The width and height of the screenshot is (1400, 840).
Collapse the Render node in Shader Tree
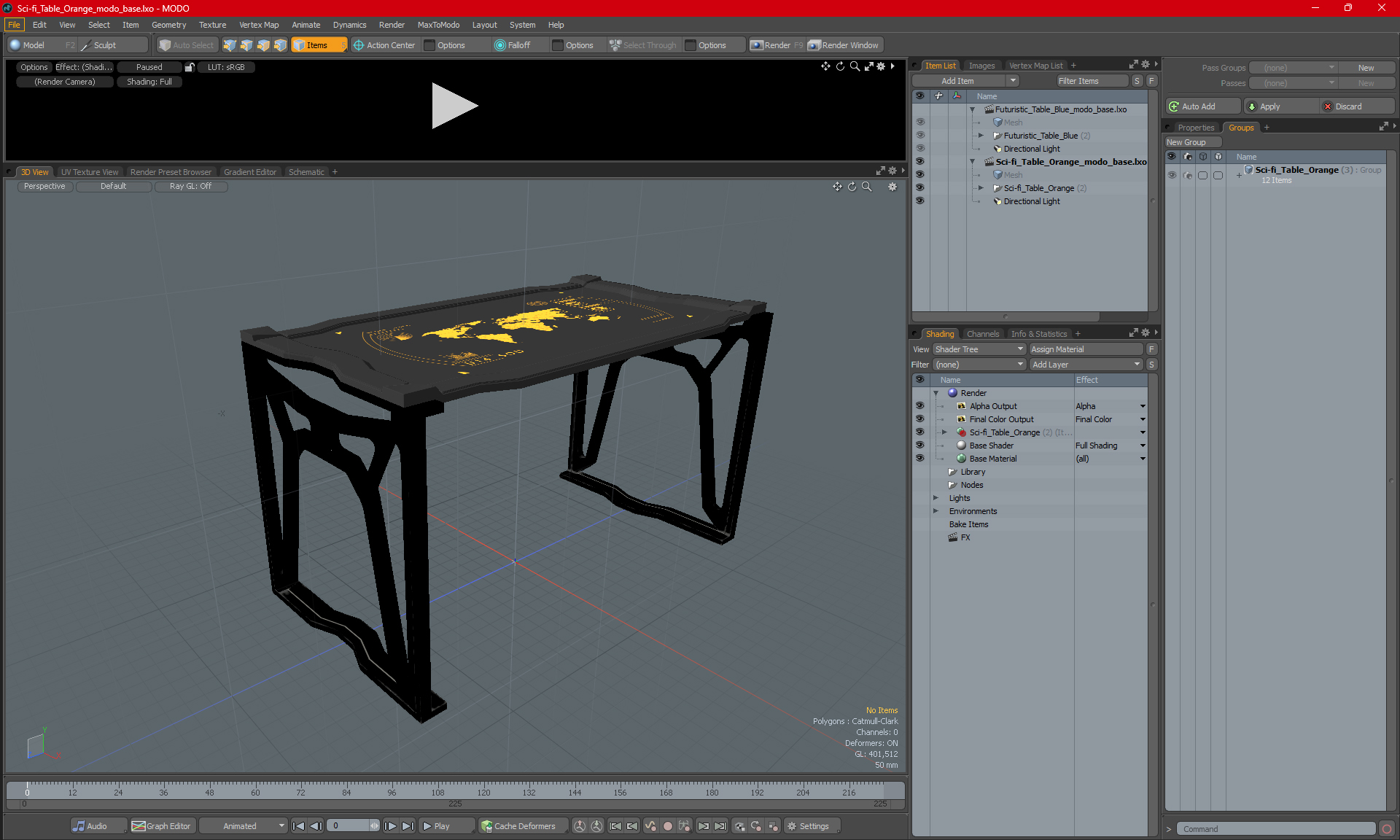(x=936, y=393)
